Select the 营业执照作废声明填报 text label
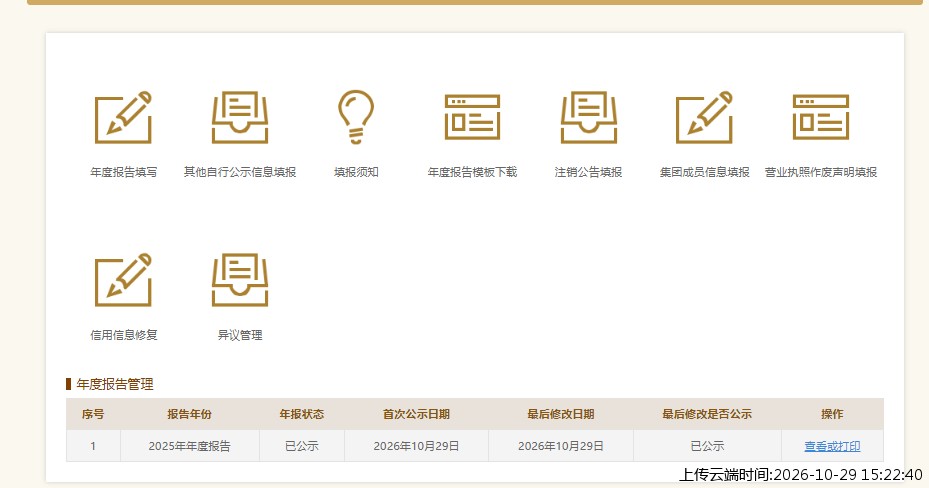This screenshot has width=929, height=488. (821, 172)
